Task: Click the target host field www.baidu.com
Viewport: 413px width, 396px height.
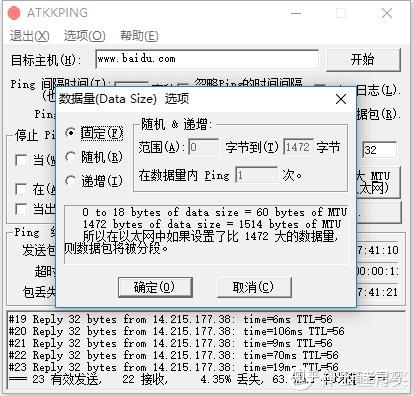Action: click(207, 59)
